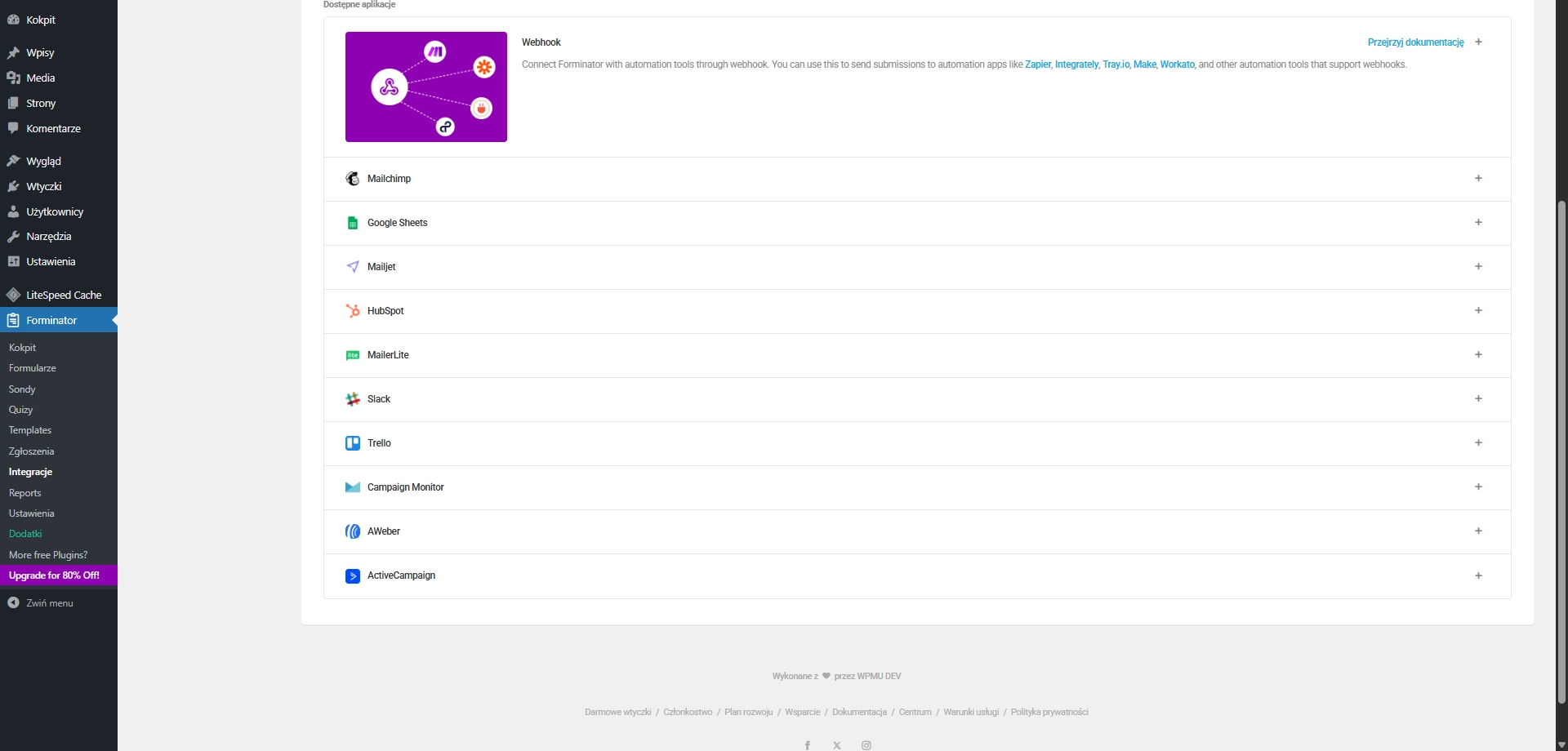Open Ustawienia under Forminator submenu
Viewport: 1568px width, 751px height.
pyautogui.click(x=31, y=513)
